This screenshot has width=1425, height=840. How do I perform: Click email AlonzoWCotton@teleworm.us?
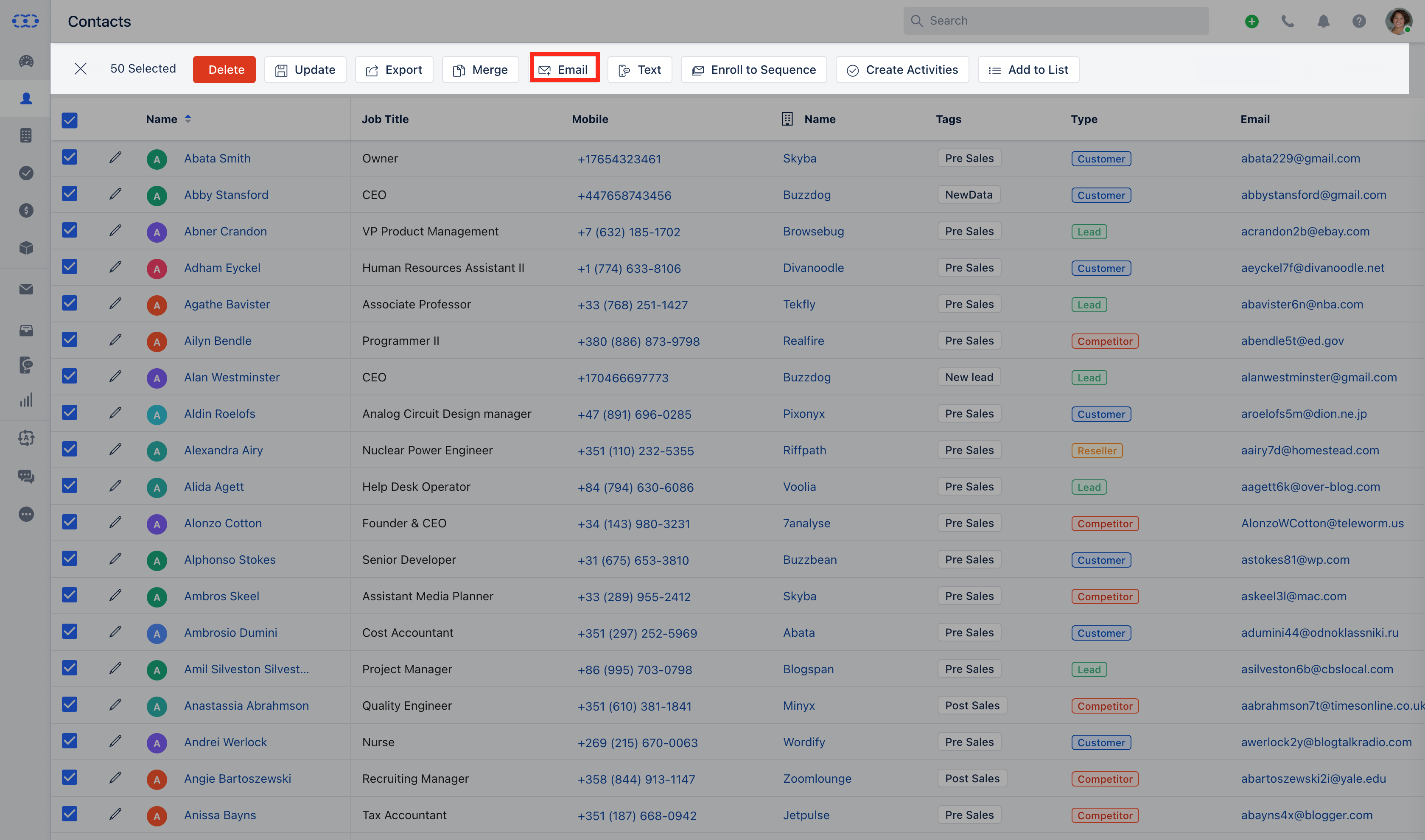[1323, 523]
